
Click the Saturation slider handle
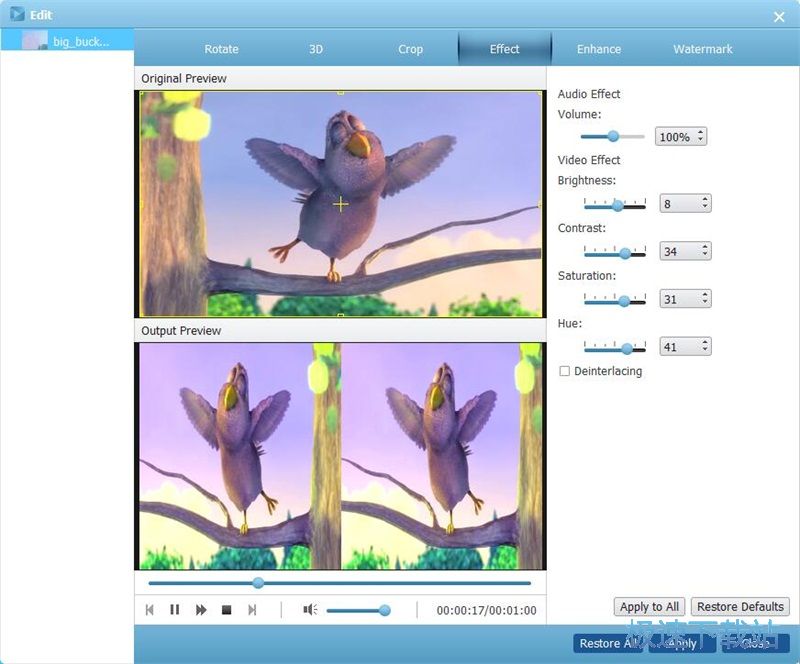[x=624, y=301]
